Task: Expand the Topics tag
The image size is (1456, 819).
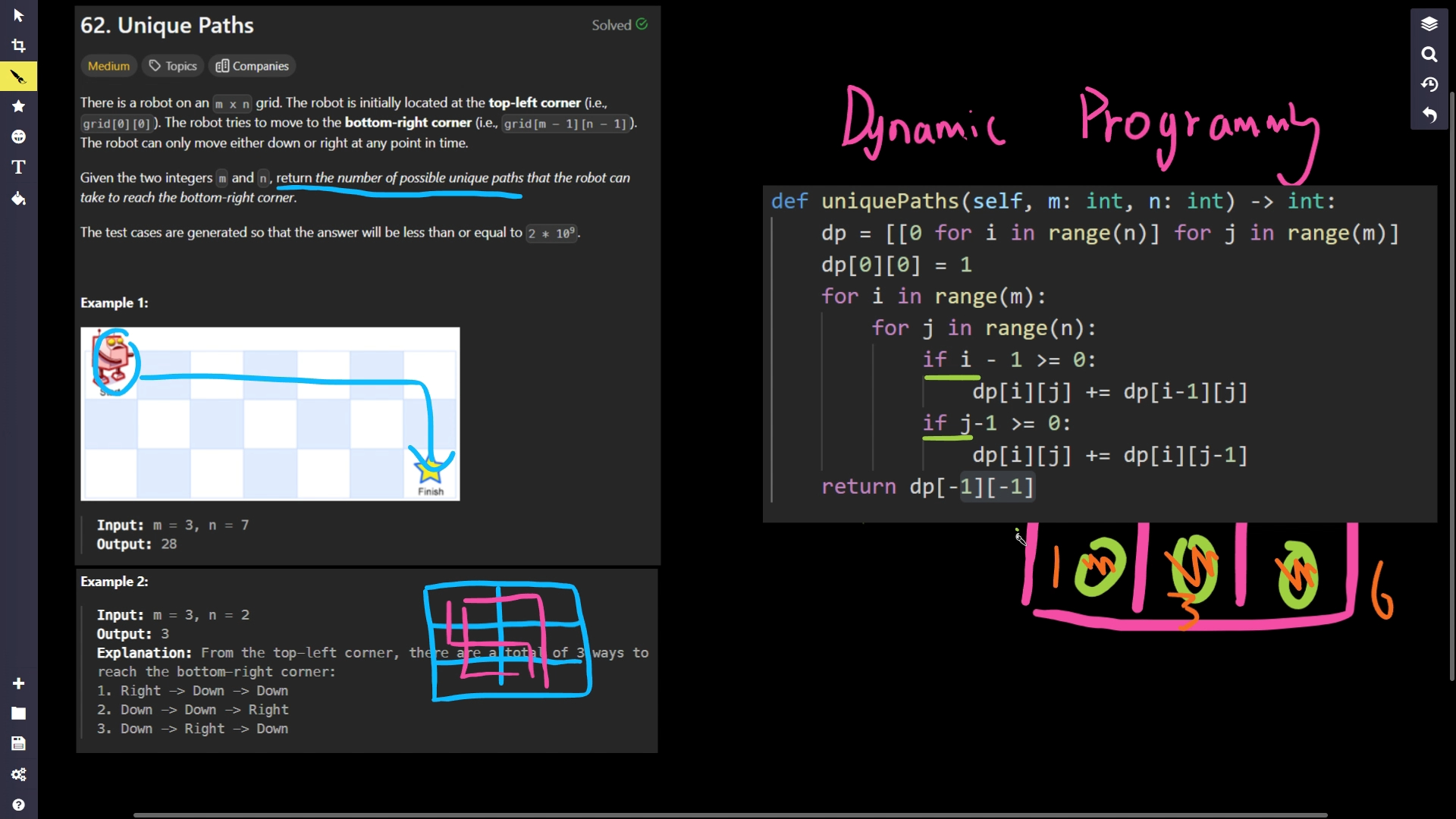Action: pyautogui.click(x=173, y=66)
